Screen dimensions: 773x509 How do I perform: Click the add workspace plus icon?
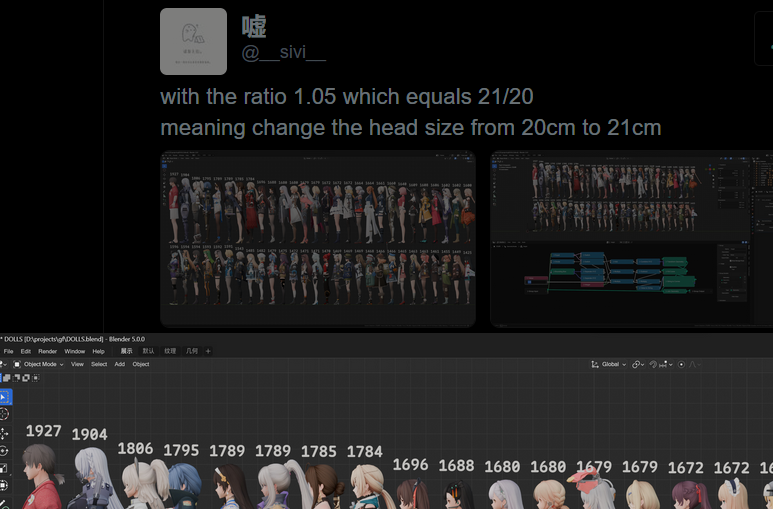[x=208, y=351]
